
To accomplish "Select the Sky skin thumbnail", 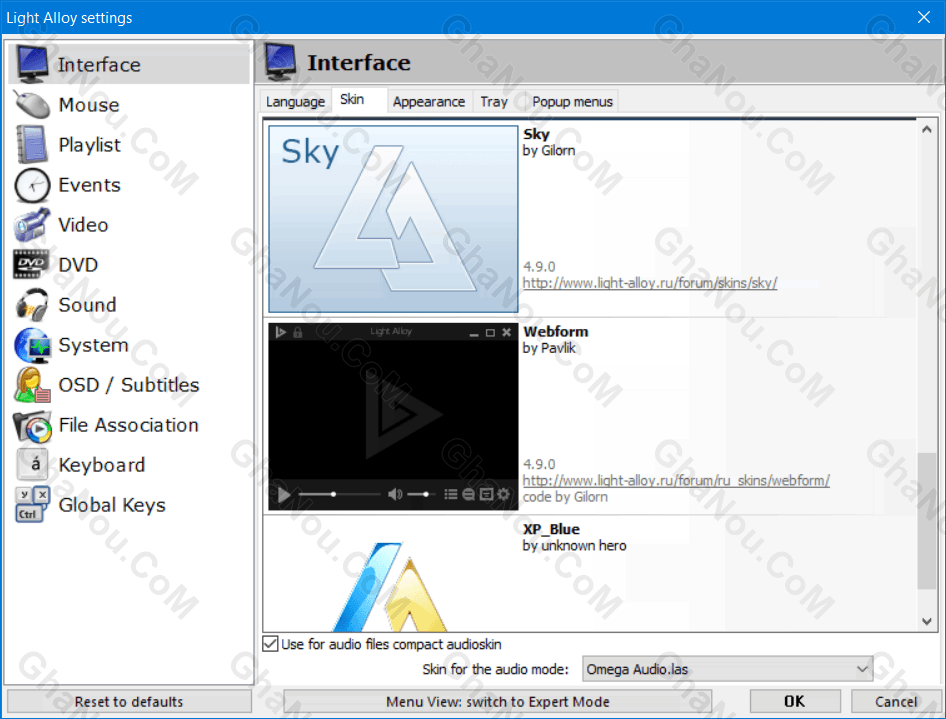I will (393, 218).
